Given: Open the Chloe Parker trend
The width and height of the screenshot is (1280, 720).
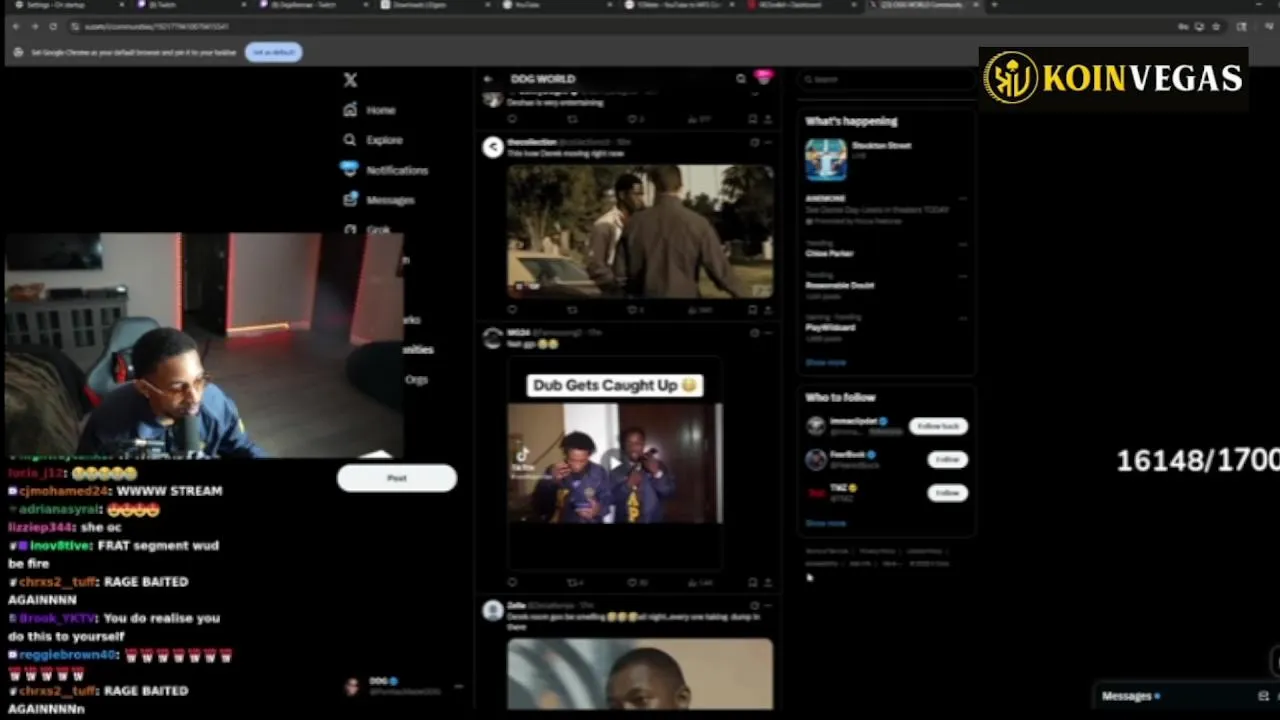Looking at the screenshot, I should point(829,254).
